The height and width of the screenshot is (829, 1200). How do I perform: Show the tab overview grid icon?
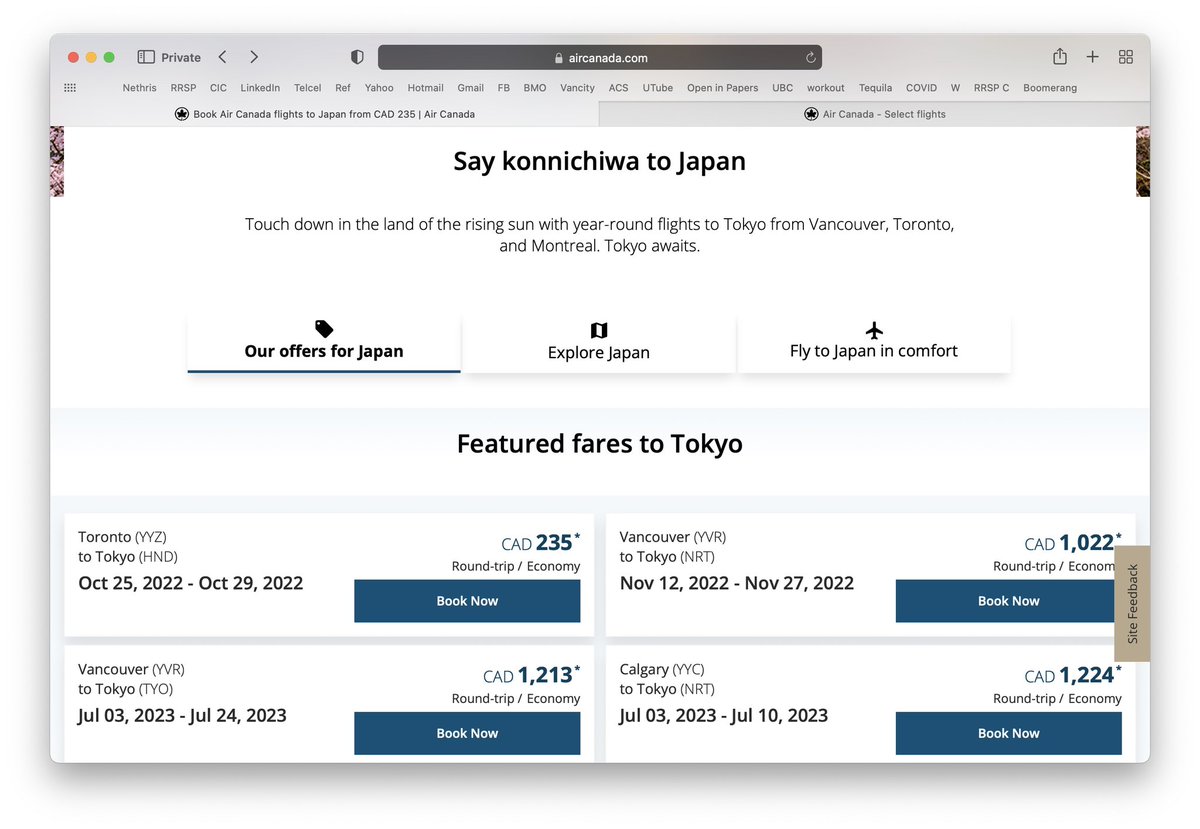[1126, 57]
